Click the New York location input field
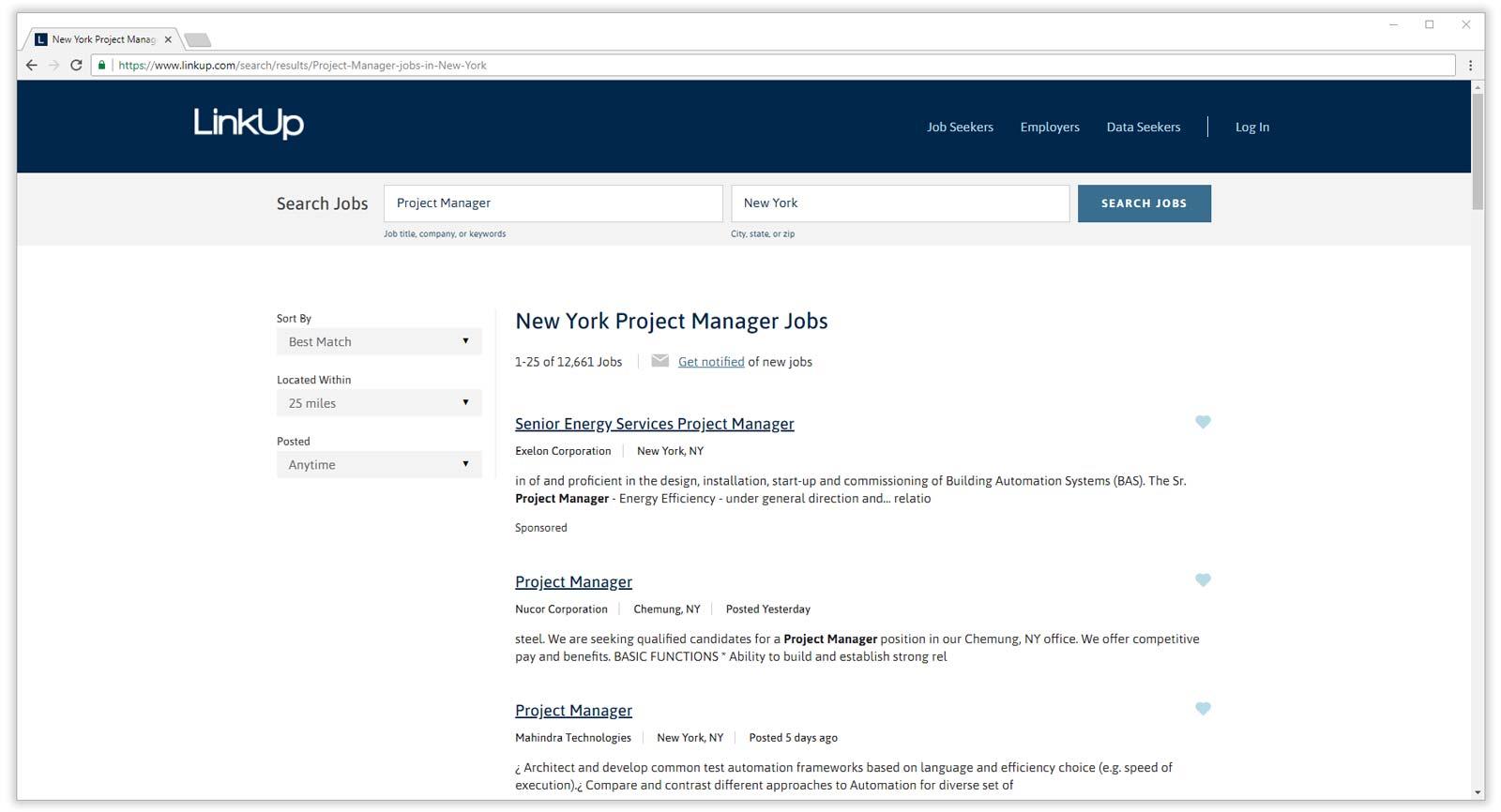This screenshot has height=812, width=1501. click(900, 203)
